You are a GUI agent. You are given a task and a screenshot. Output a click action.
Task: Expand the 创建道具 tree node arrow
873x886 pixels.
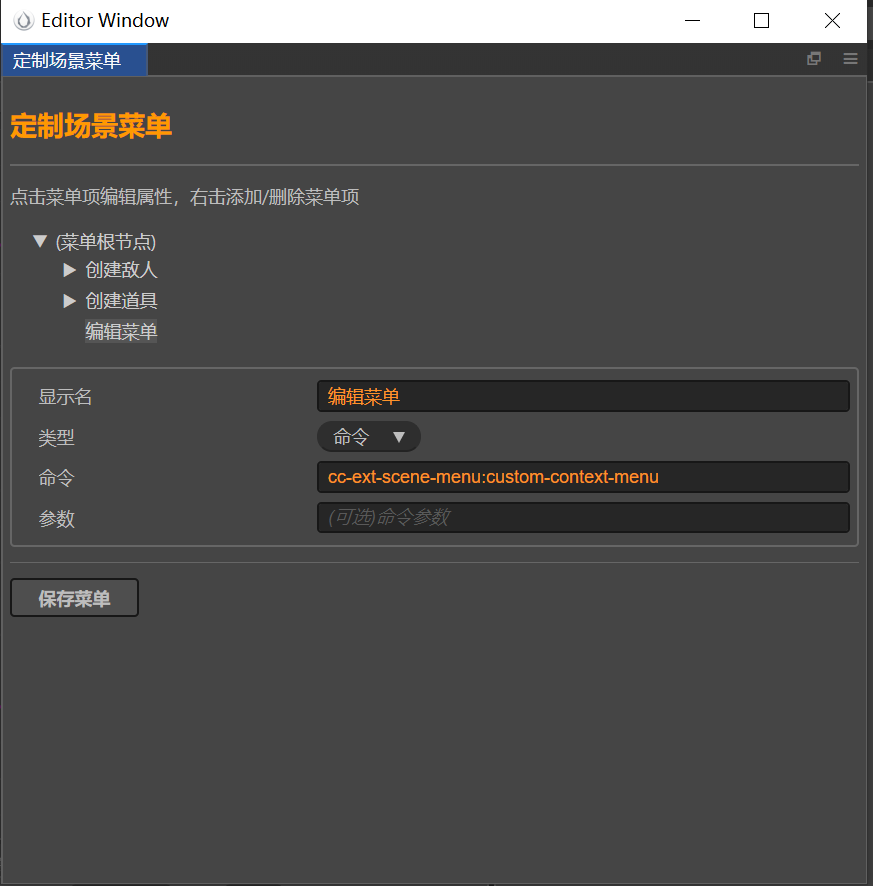pyautogui.click(x=69, y=300)
